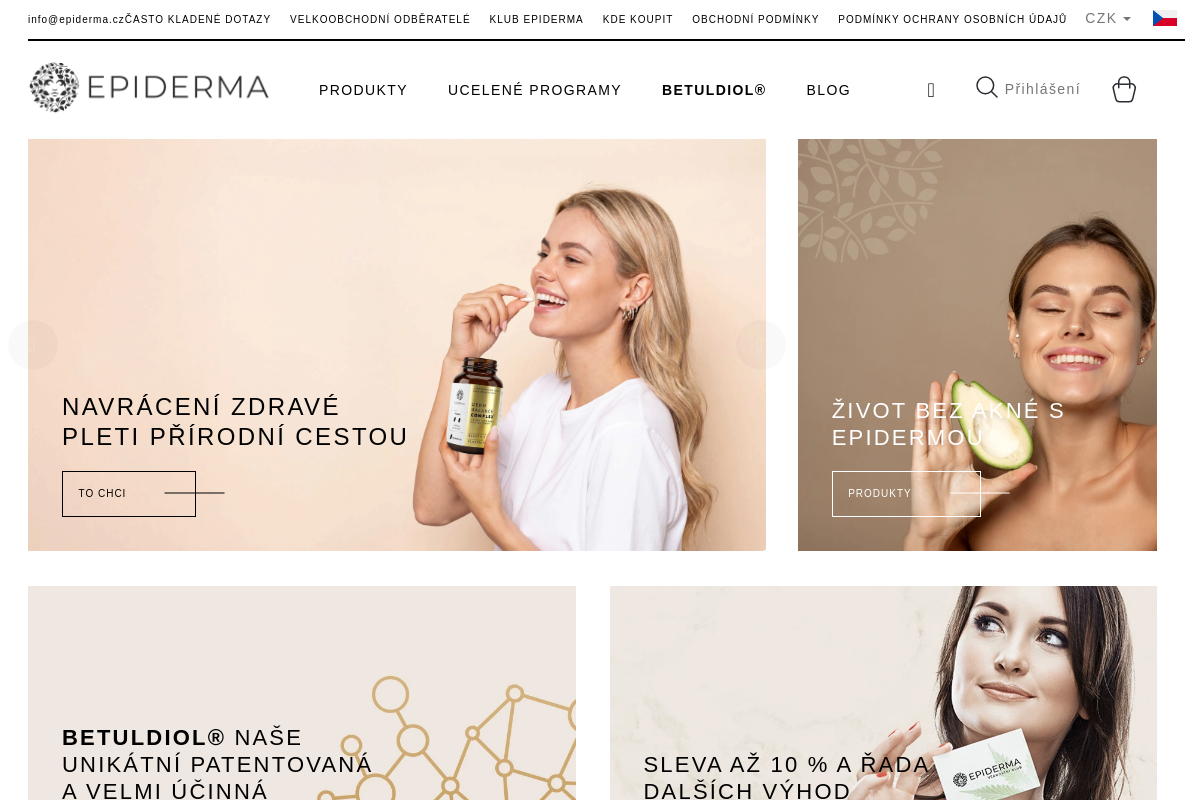Image resolution: width=1200 pixels, height=800 pixels.
Task: Open the shopping bag cart icon
Action: point(1124,89)
